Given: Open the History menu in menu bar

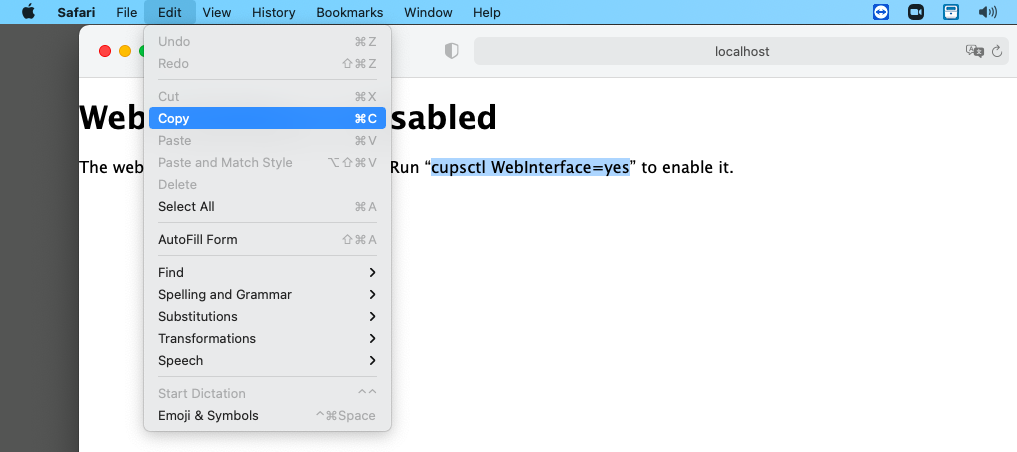Looking at the screenshot, I should (x=273, y=12).
